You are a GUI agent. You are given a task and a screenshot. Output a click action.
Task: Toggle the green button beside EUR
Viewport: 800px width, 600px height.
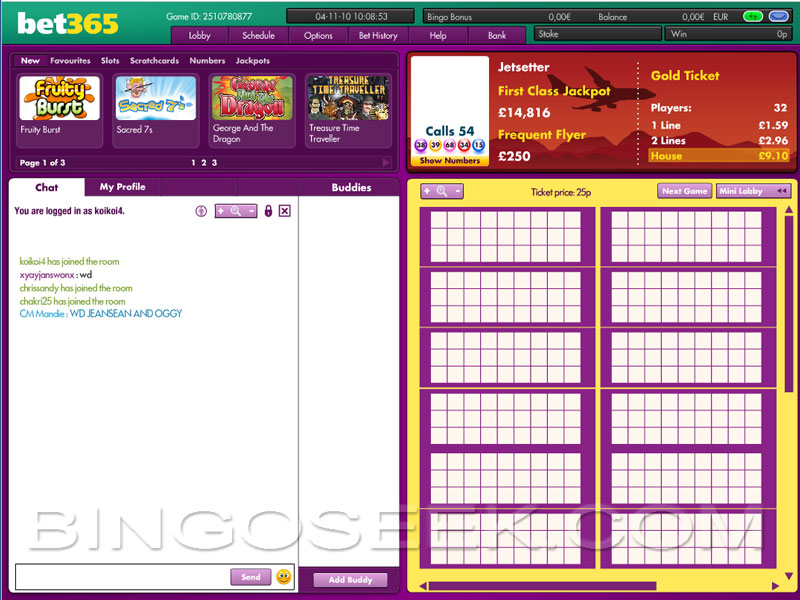(753, 16)
